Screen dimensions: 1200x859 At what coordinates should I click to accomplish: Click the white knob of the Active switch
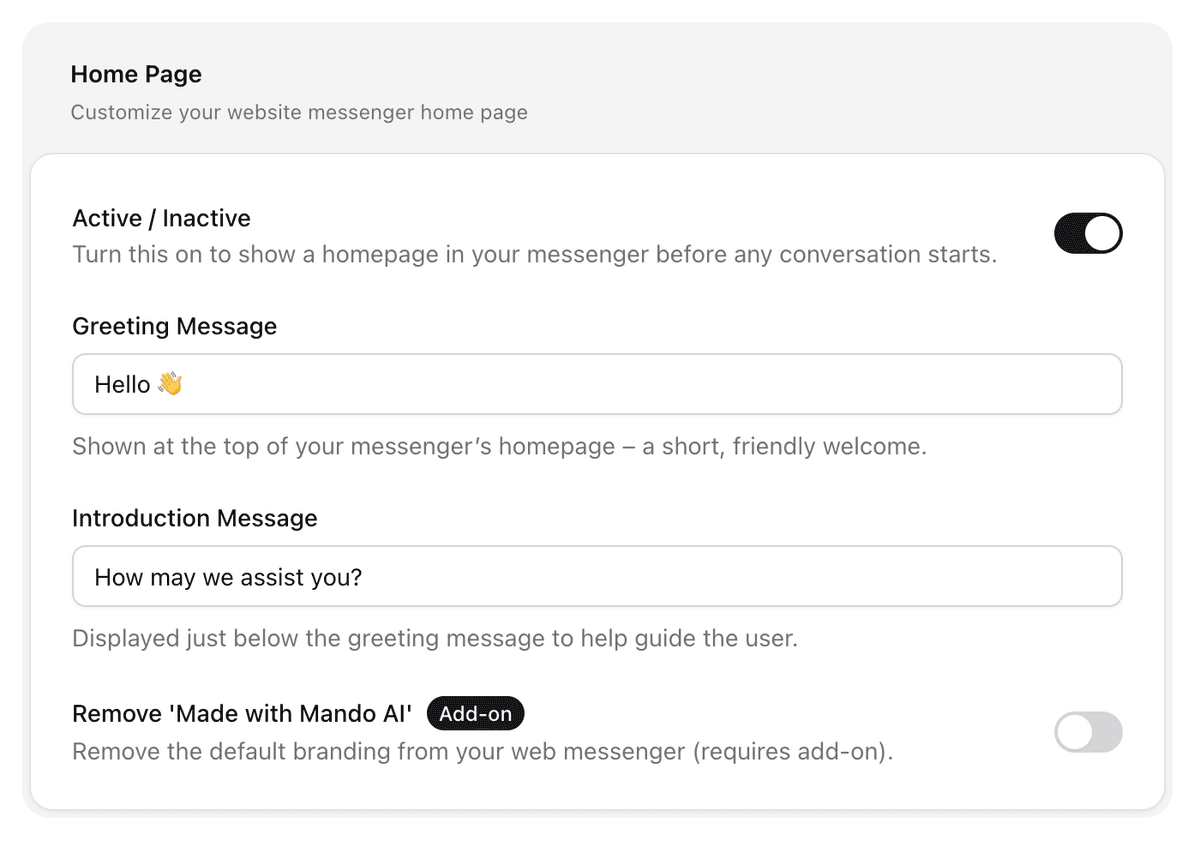[x=1104, y=234]
